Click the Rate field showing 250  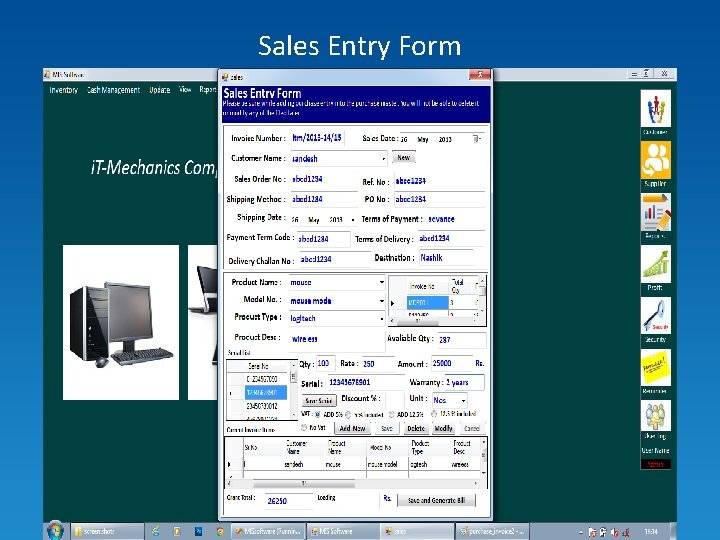pos(377,364)
